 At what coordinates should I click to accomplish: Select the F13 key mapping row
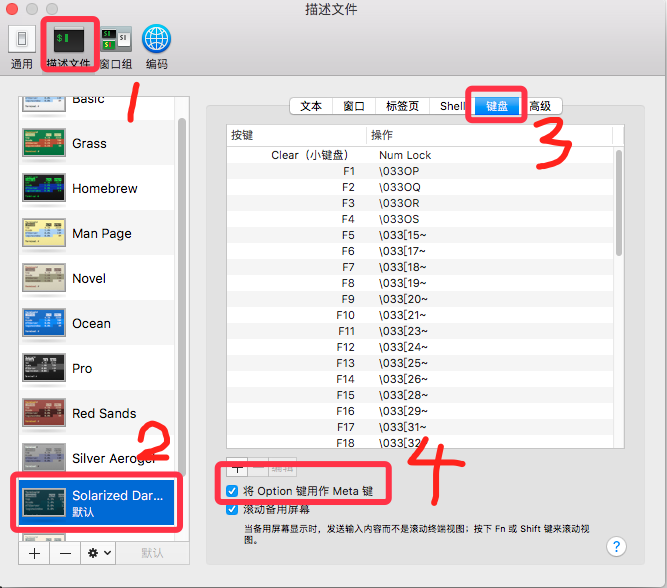click(420, 363)
